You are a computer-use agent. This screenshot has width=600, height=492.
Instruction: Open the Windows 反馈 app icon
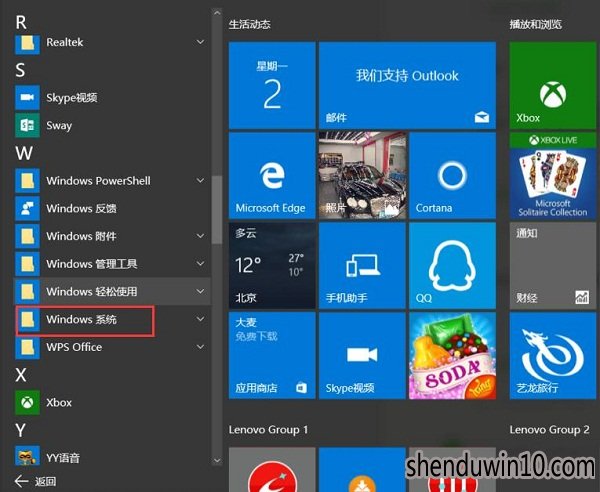[x=27, y=208]
